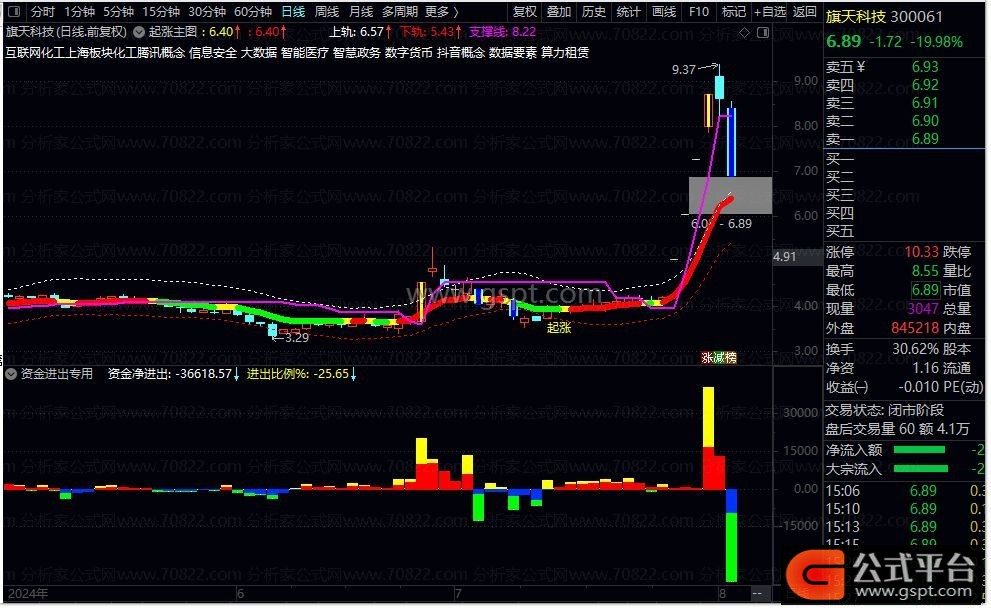The image size is (991, 608).
Task: Click the 15:13 trade tick row
Action: click(x=903, y=526)
